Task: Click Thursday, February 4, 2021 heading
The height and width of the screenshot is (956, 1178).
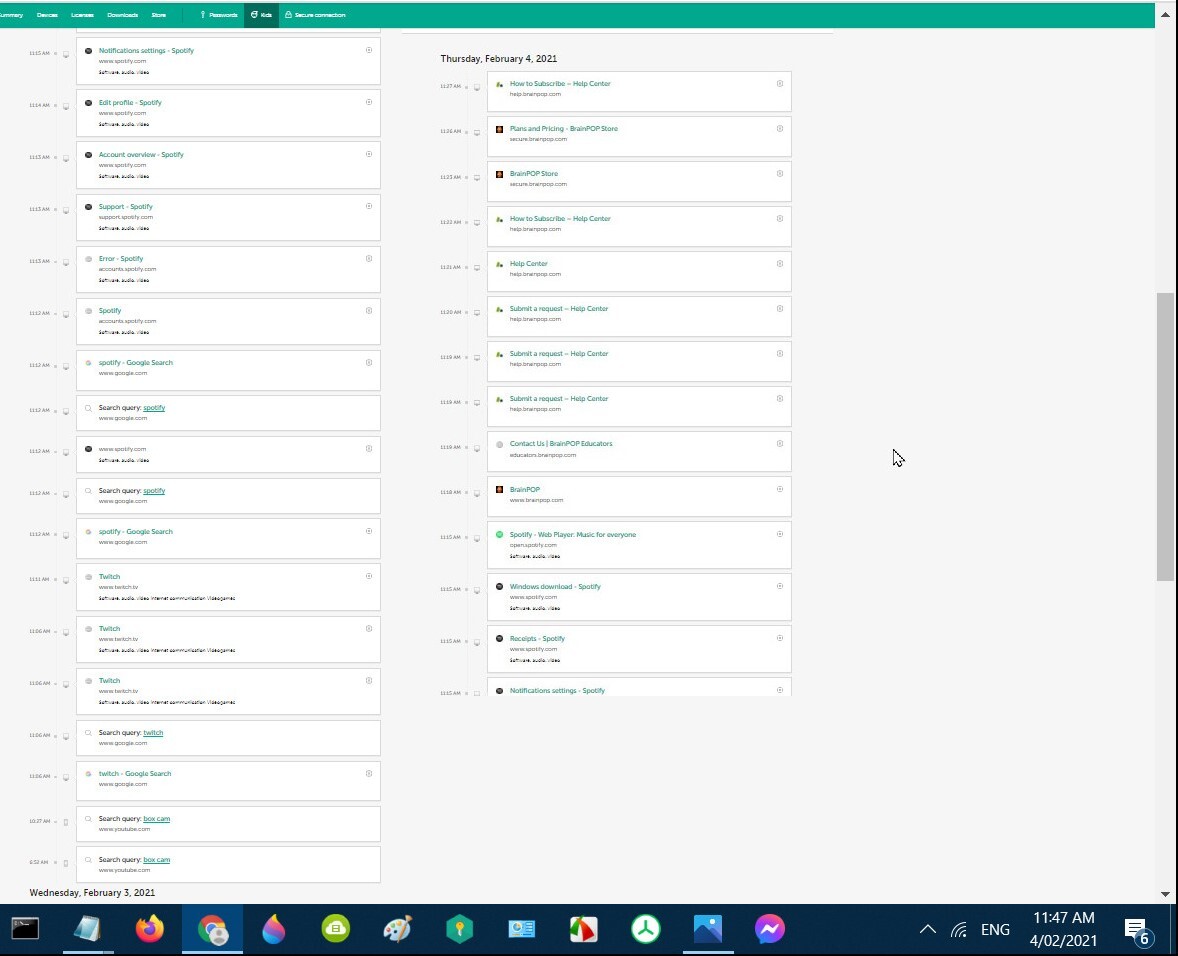Action: 498,59
